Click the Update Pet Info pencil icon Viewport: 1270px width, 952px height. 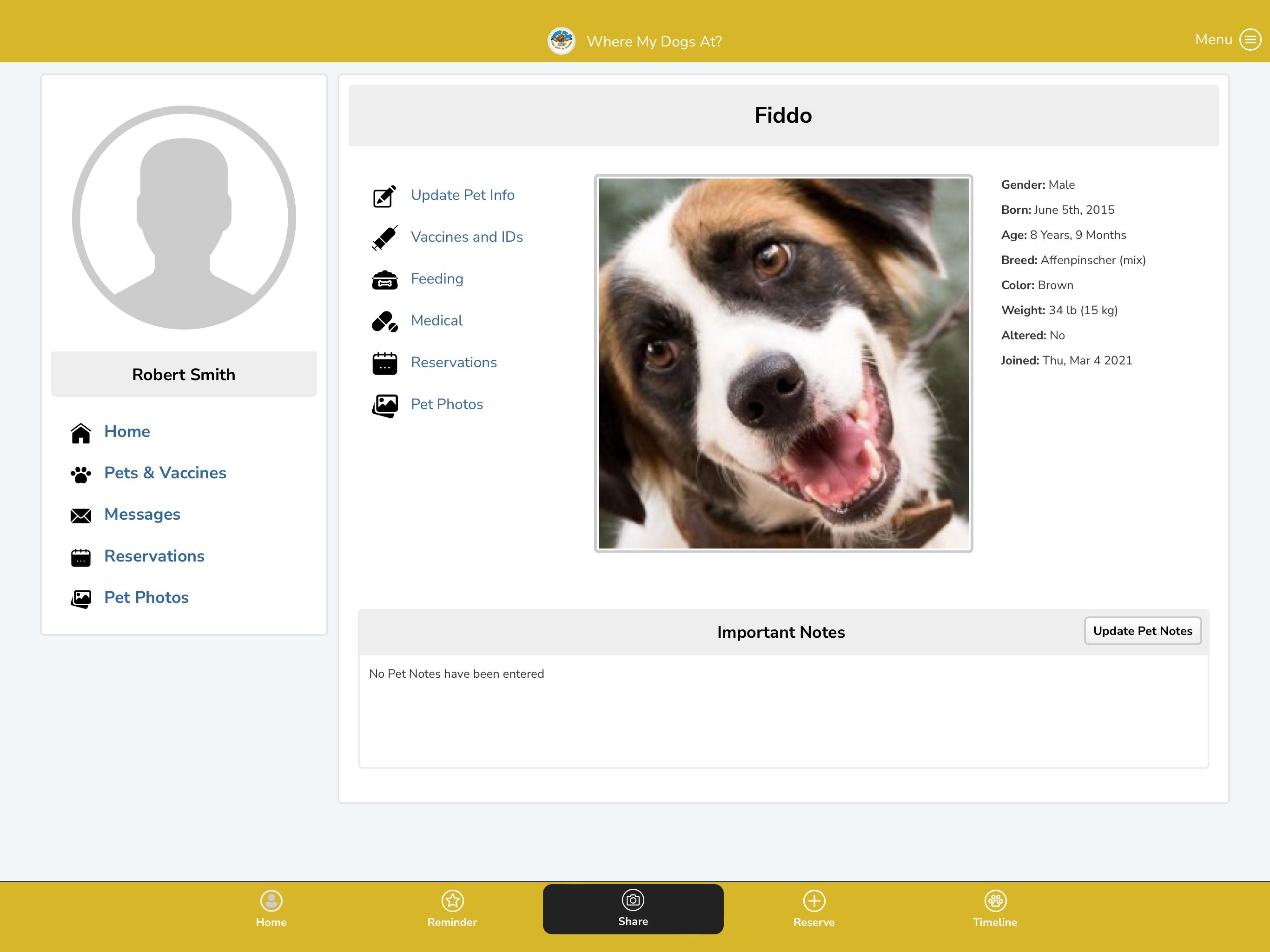tap(385, 196)
